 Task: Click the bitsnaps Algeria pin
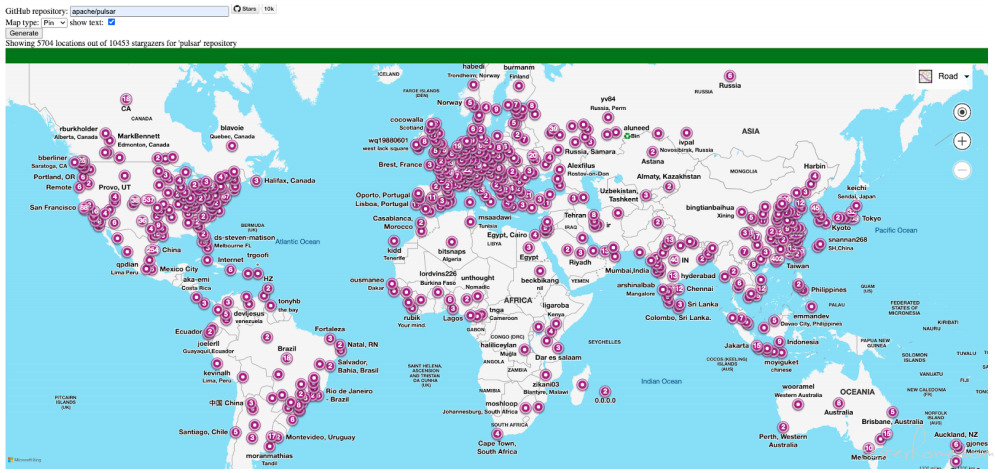pos(452,242)
